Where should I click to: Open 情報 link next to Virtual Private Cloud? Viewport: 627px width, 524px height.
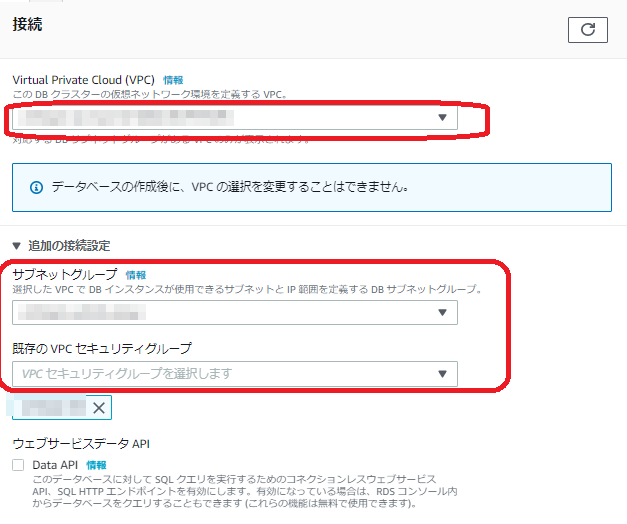[x=173, y=80]
